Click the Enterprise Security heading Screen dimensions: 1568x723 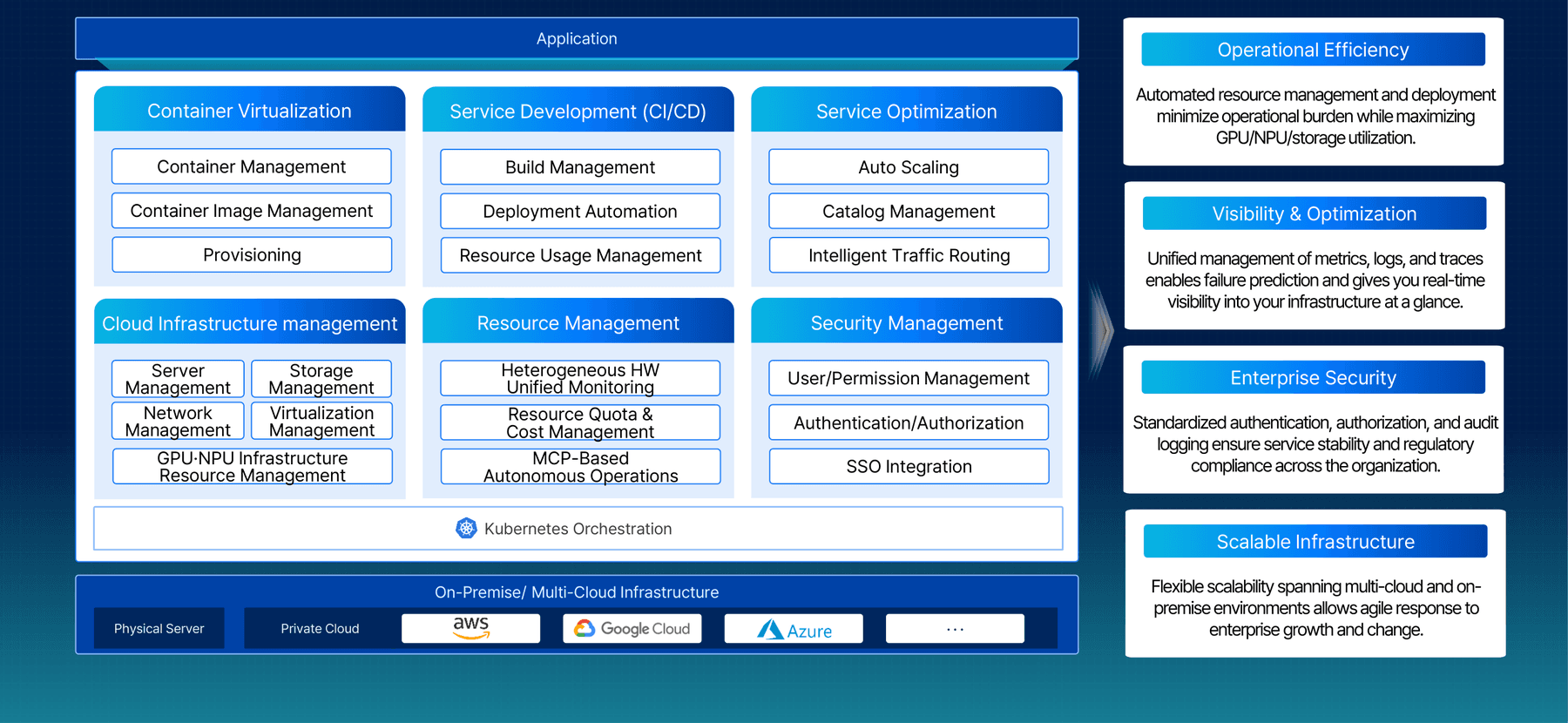coord(1313,377)
